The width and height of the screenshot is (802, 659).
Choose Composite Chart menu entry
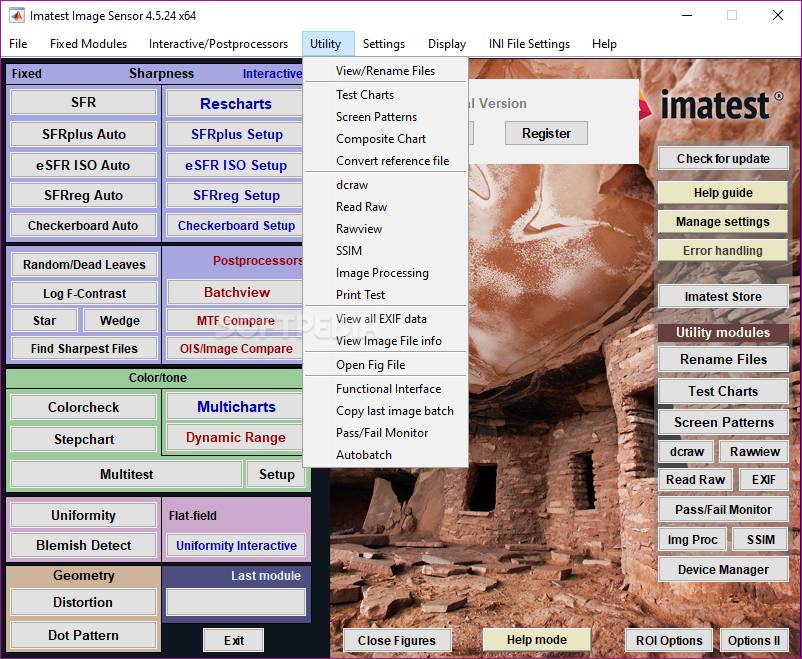tap(386, 139)
